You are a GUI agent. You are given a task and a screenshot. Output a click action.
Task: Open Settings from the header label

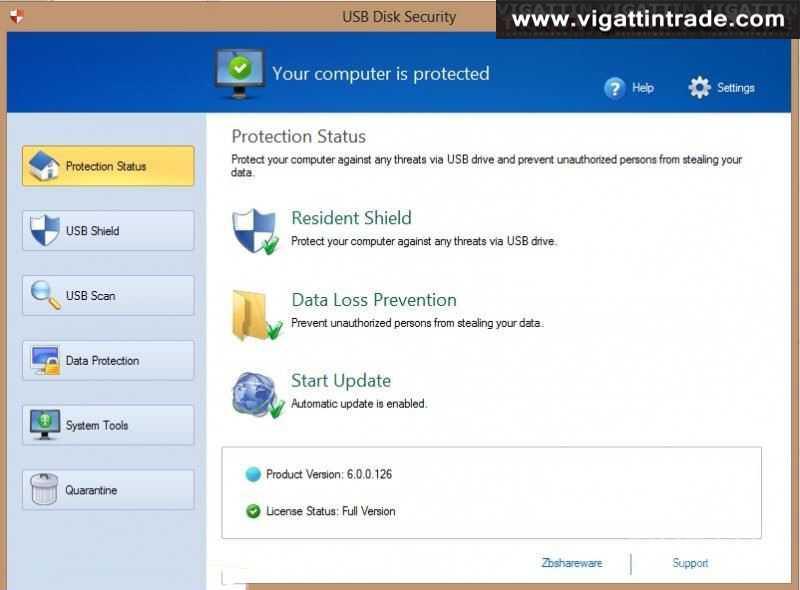(736, 88)
